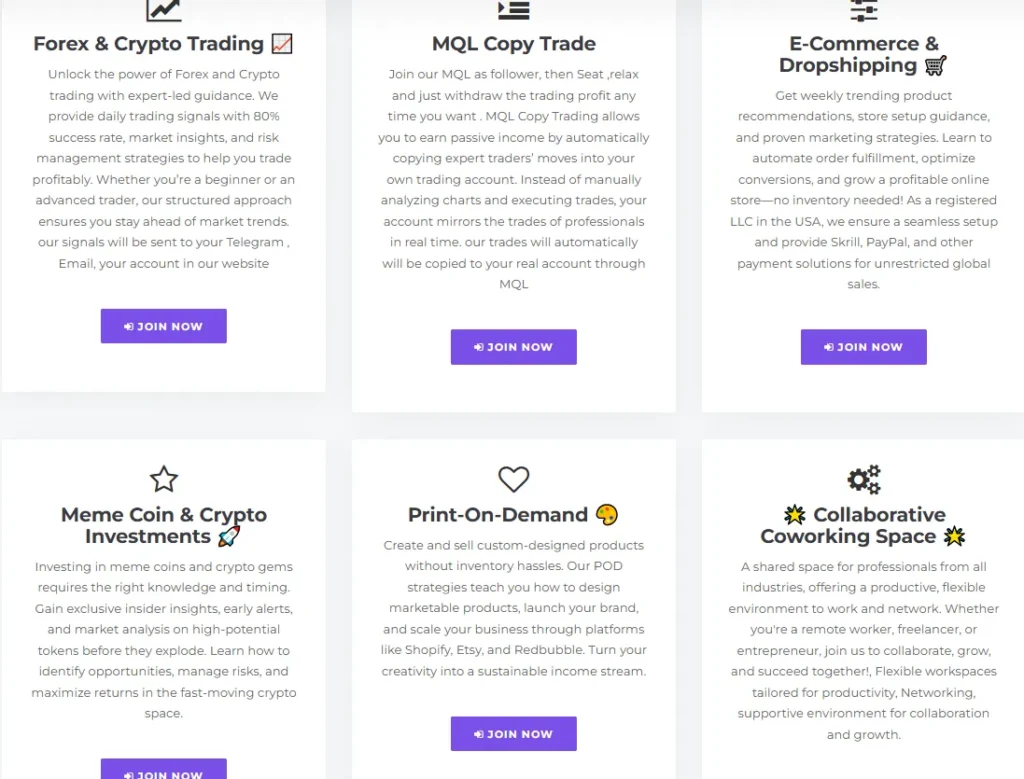The height and width of the screenshot is (779, 1024).
Task: Click the palette emoji beside Print-On-Demand
Action: [607, 515]
